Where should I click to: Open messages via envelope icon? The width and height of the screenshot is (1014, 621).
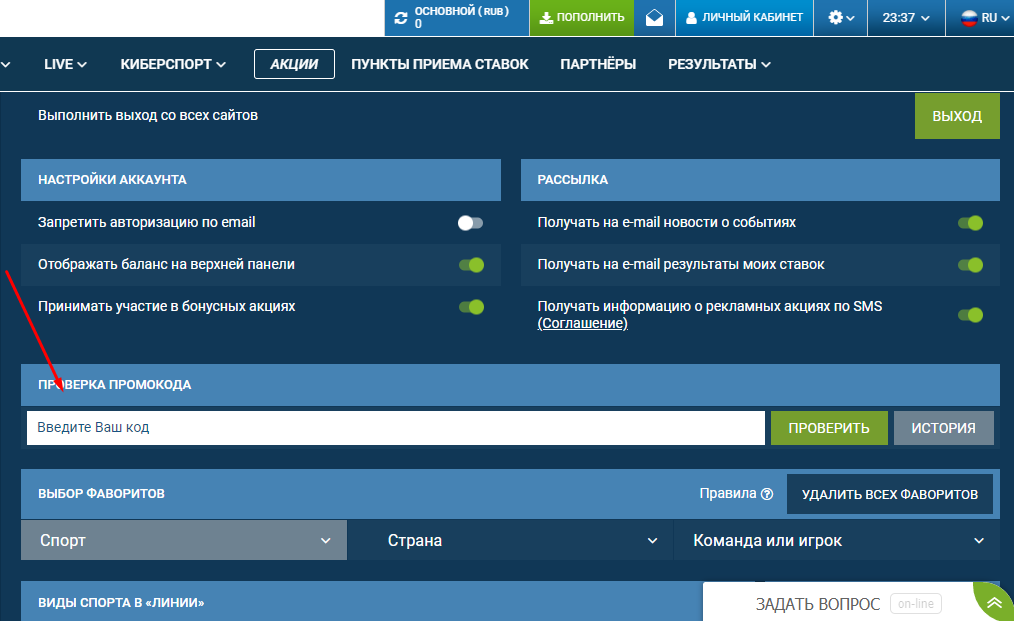point(654,18)
